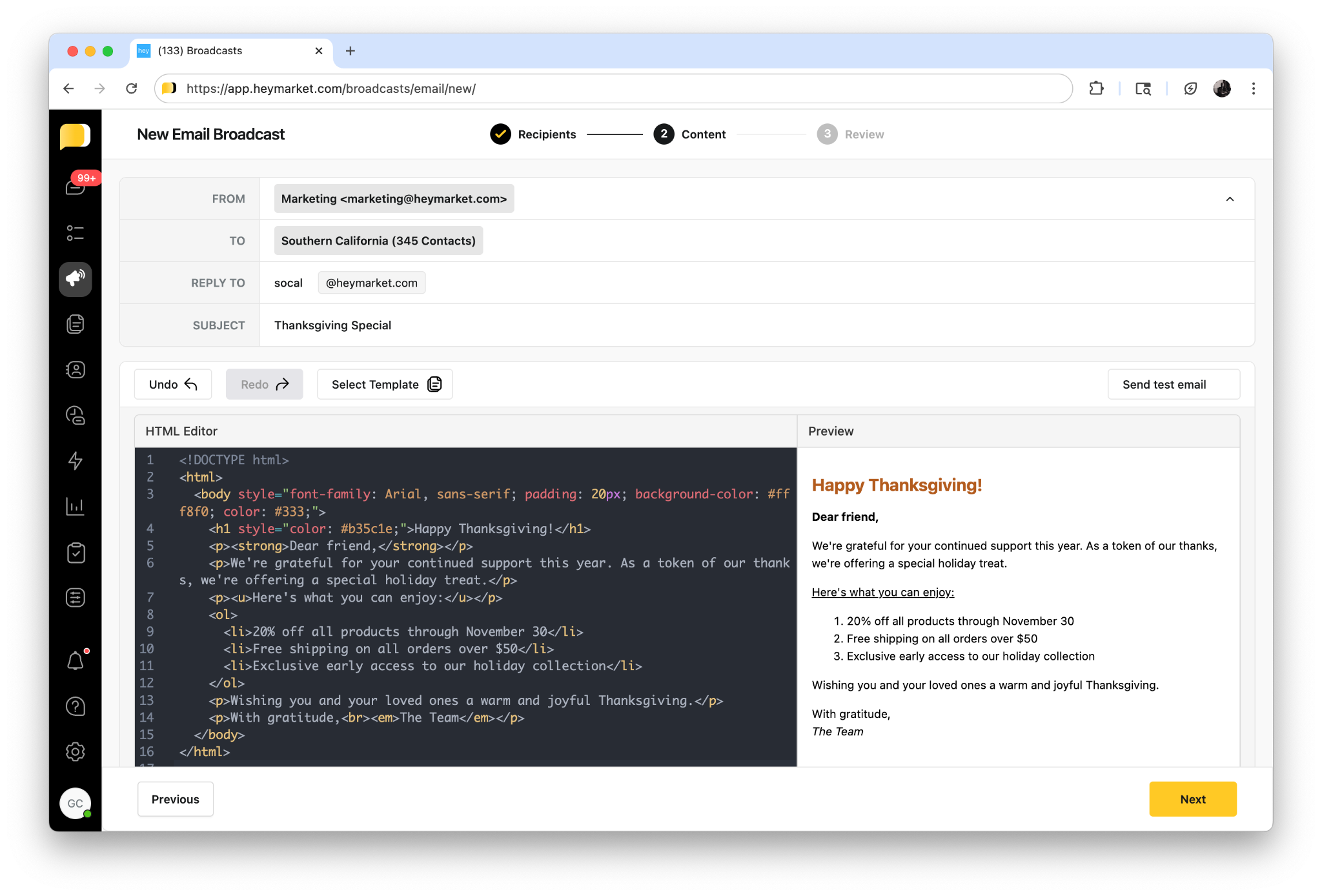The width and height of the screenshot is (1322, 896).
Task: Click the Next button
Action: click(x=1192, y=799)
